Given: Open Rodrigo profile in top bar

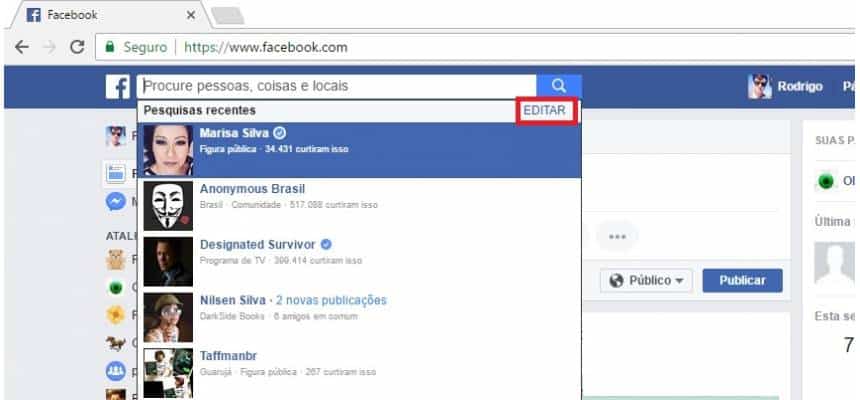Looking at the screenshot, I should tap(785, 86).
